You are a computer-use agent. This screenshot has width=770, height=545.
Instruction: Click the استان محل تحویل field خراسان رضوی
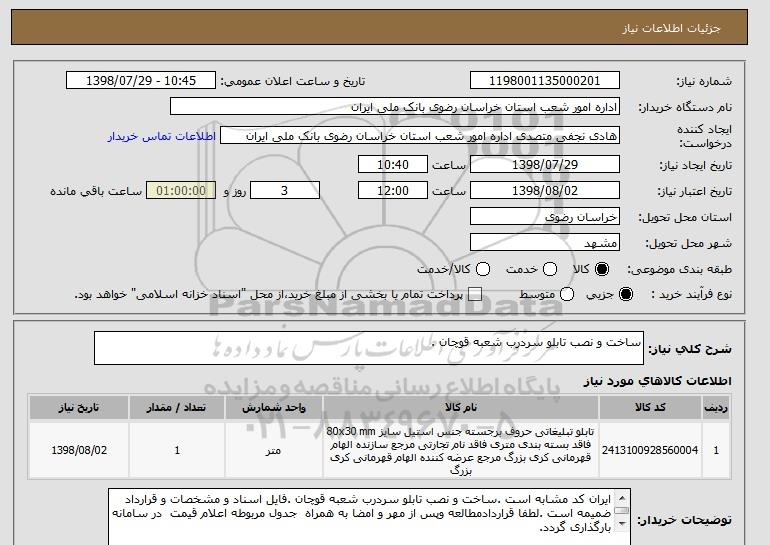pyautogui.click(x=545, y=217)
